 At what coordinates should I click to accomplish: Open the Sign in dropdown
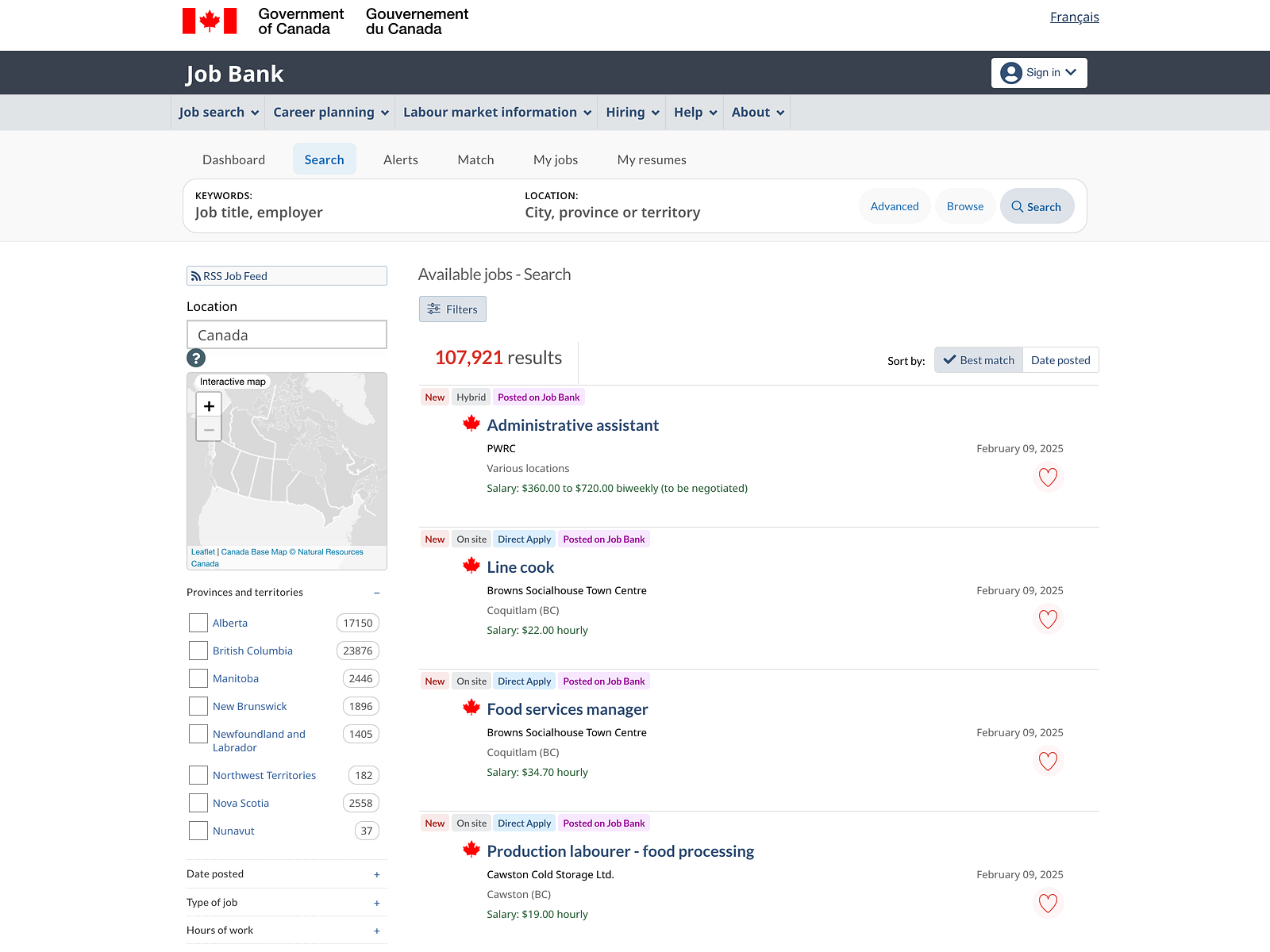[x=1039, y=73]
